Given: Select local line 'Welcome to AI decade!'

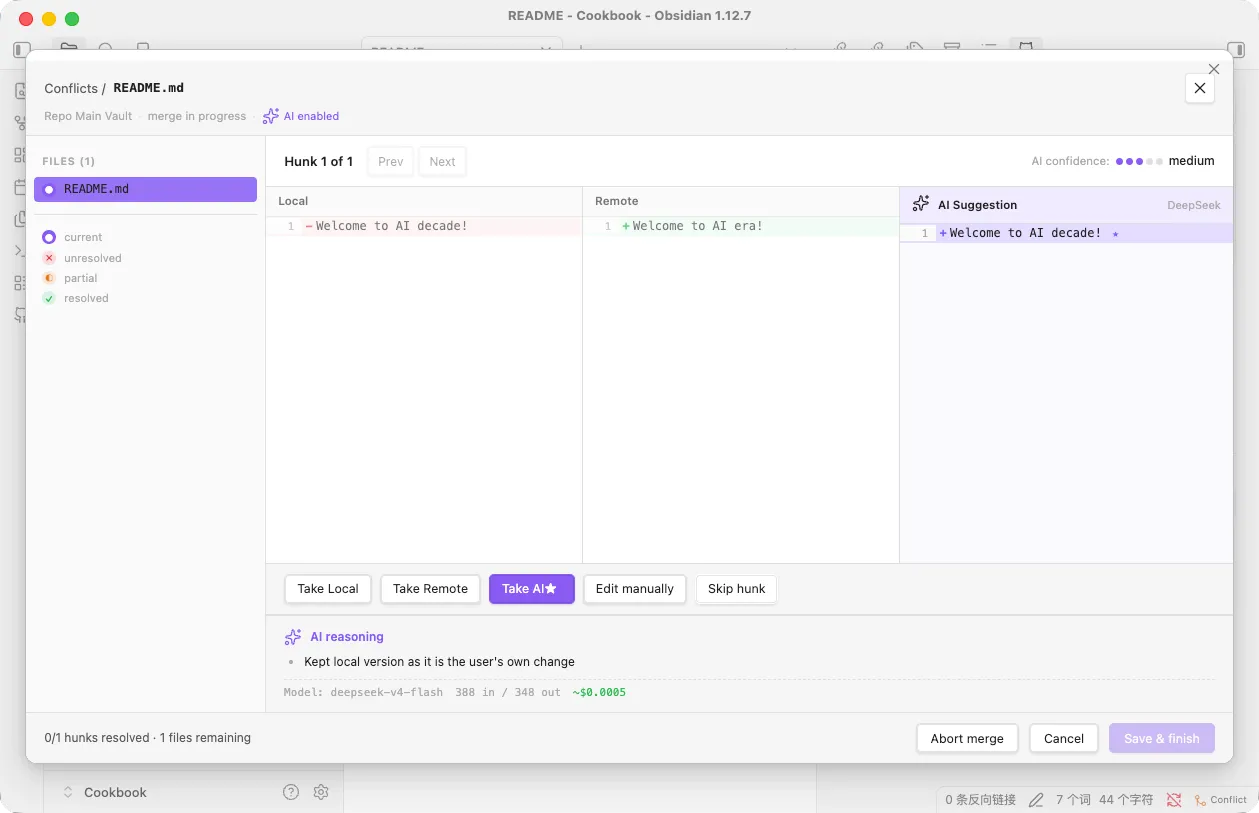Looking at the screenshot, I should [x=424, y=226].
